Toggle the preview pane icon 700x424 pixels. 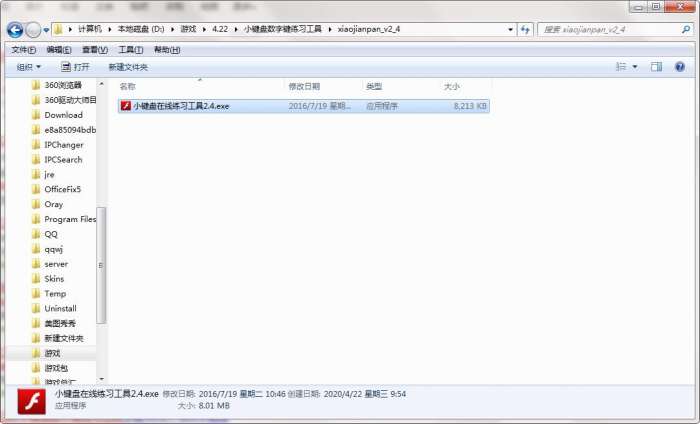tap(656, 67)
